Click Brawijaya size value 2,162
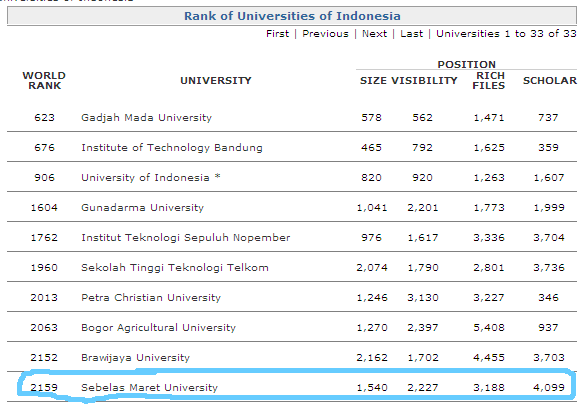586x407 pixels. click(372, 358)
